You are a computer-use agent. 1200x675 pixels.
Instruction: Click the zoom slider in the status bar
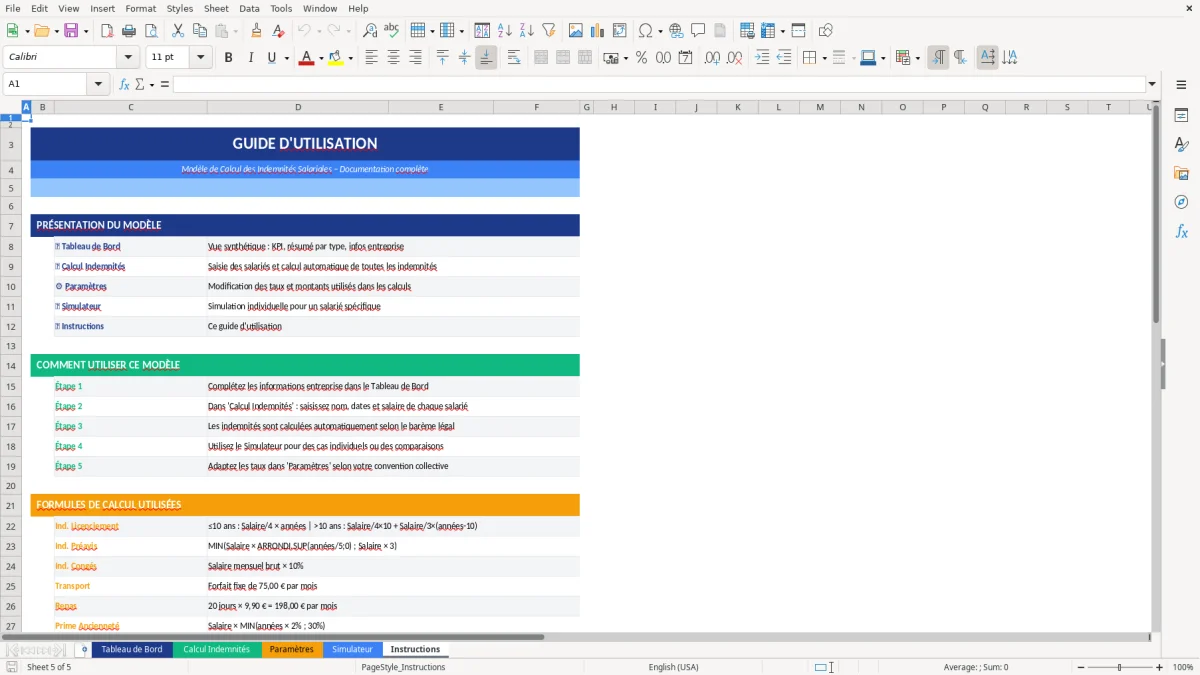tap(1117, 667)
